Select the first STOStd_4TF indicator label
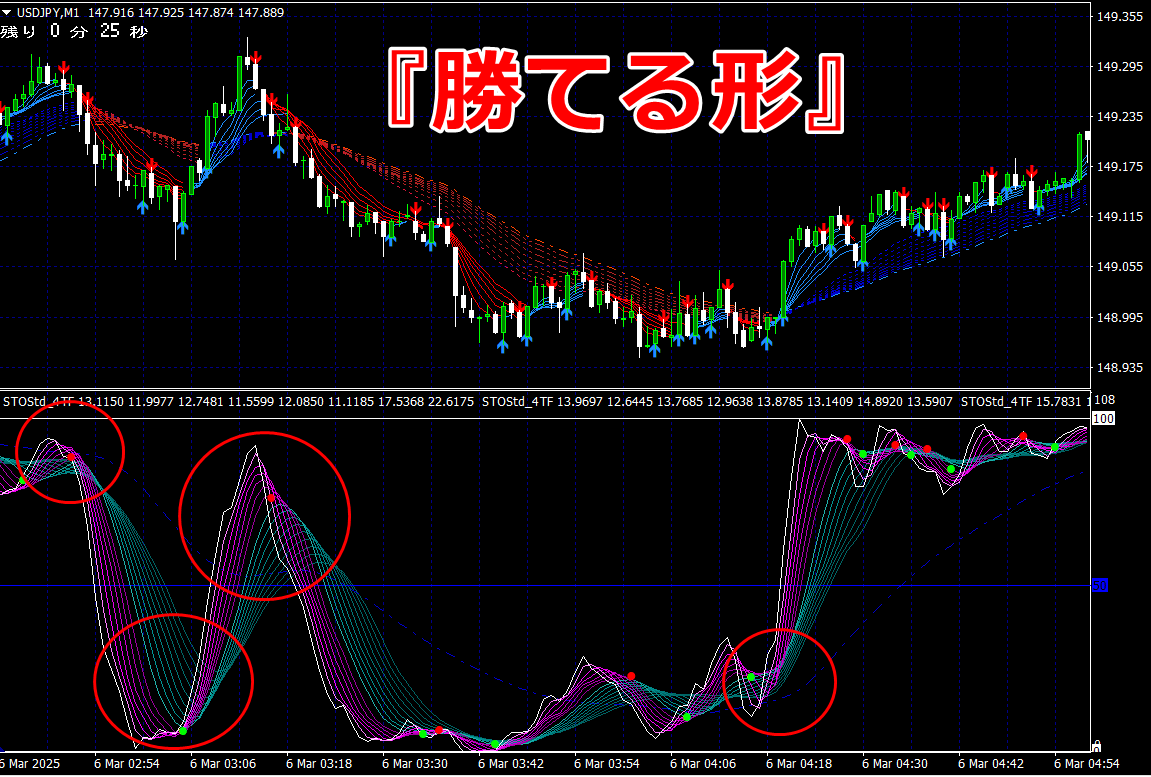 tap(37, 402)
